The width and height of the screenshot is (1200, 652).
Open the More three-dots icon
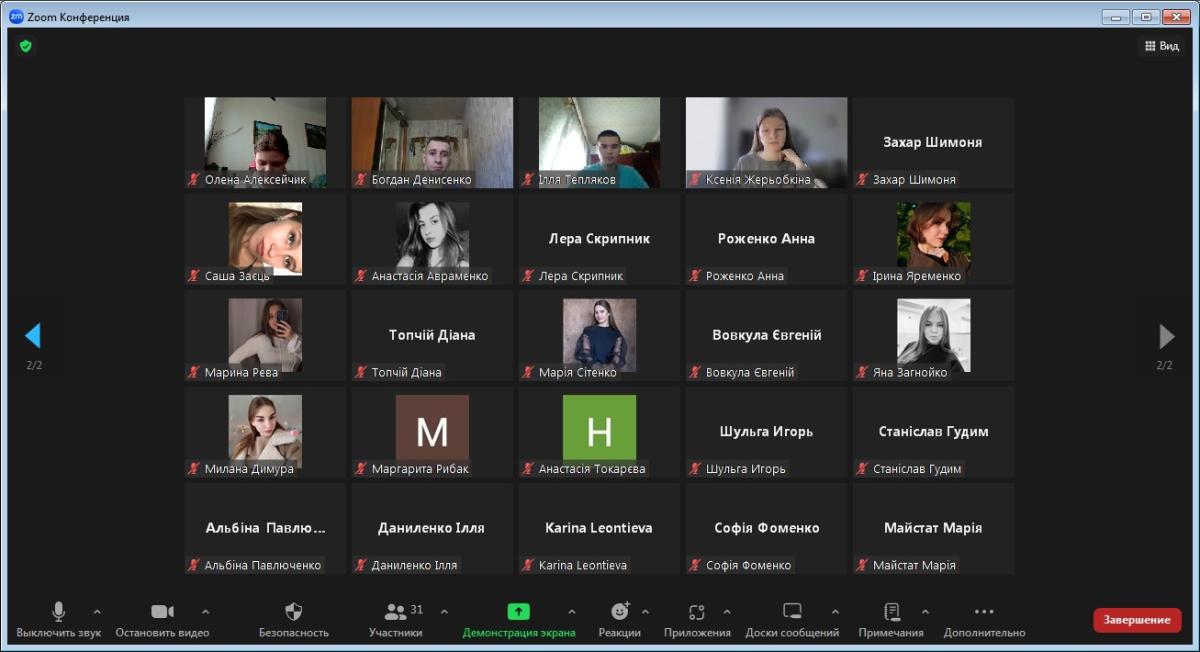pos(984,611)
